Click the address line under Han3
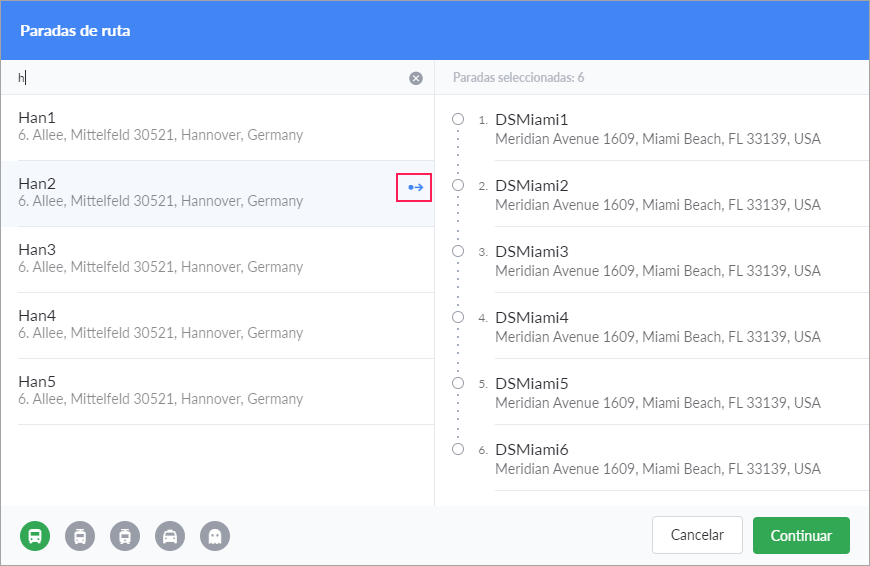This screenshot has width=870, height=566. pos(160,267)
